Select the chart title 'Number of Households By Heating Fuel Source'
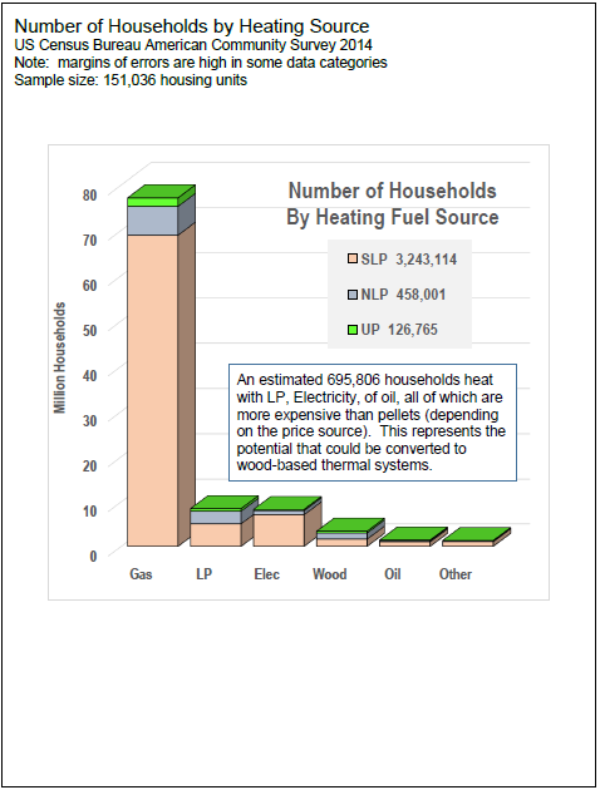 [x=392, y=203]
